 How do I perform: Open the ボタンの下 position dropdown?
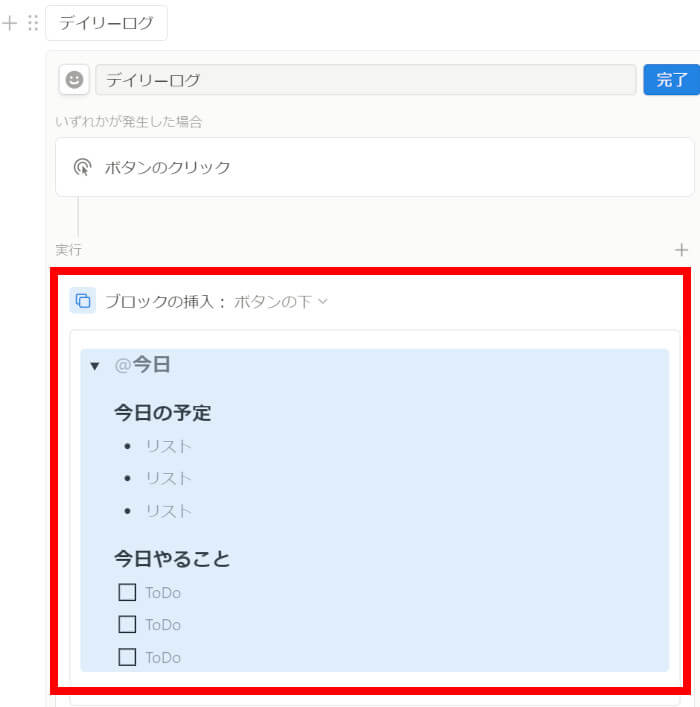coord(281,301)
